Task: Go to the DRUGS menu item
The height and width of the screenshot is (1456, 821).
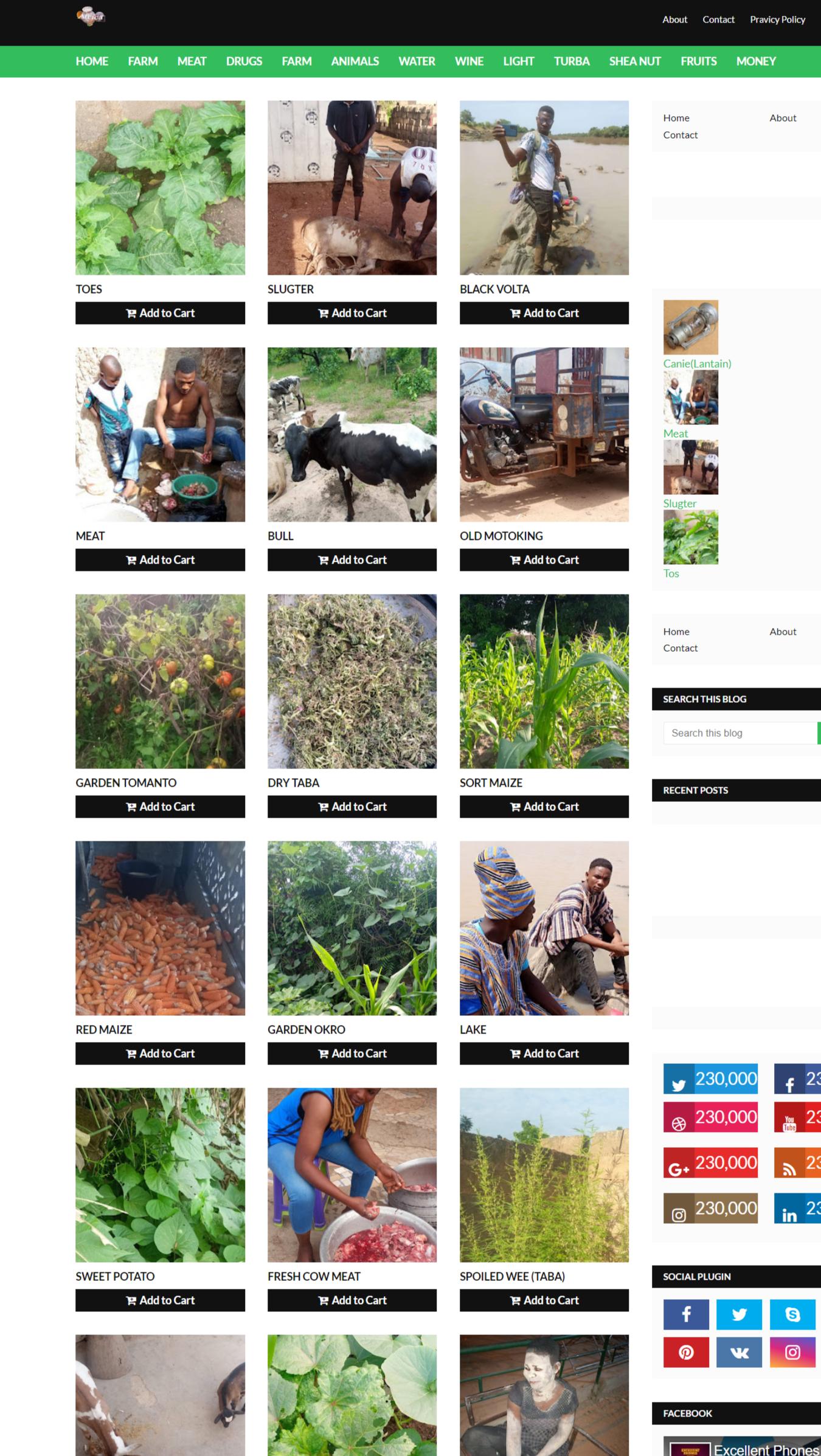Action: [244, 61]
